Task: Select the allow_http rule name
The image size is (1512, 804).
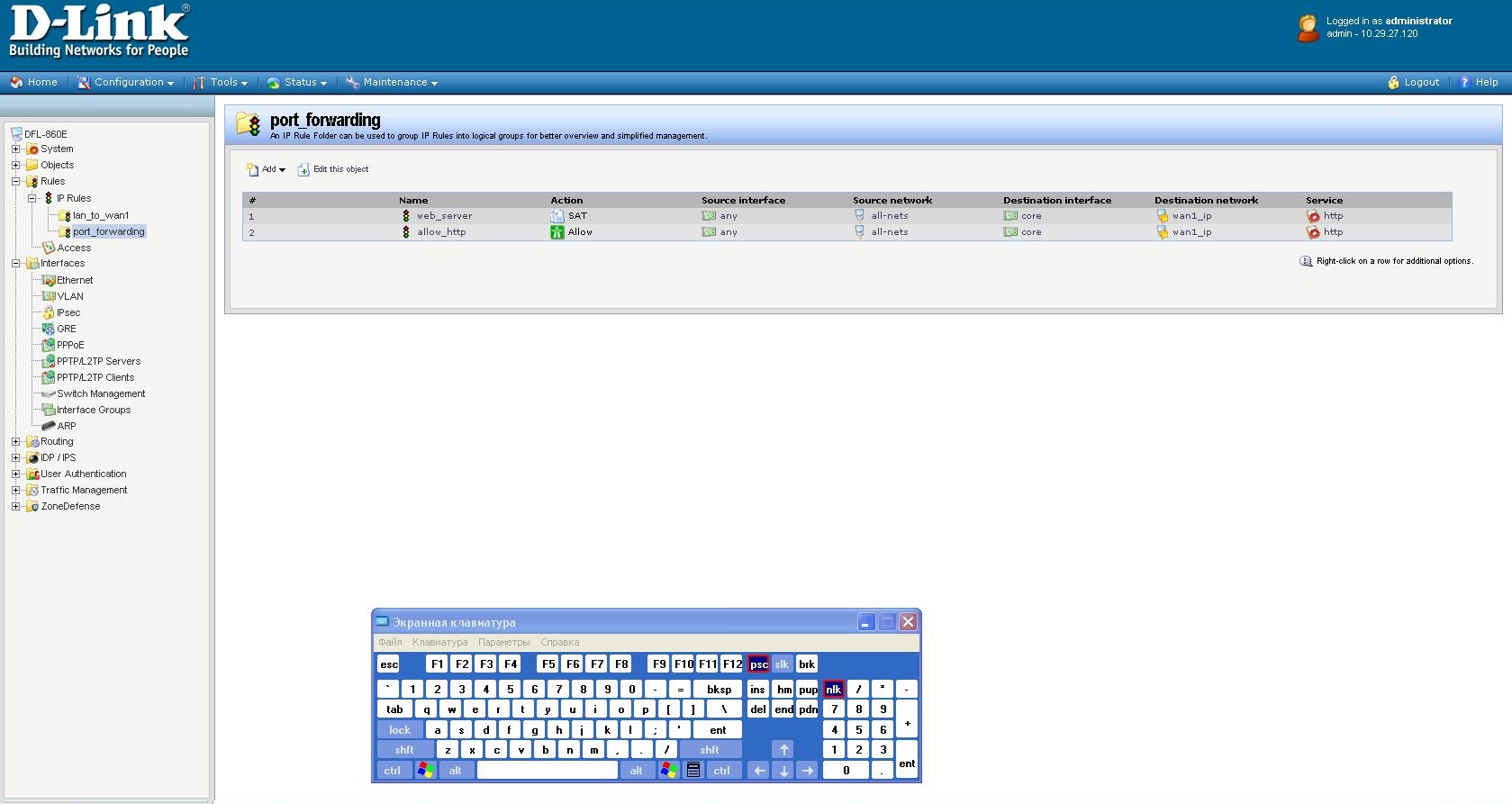Action: tap(441, 232)
